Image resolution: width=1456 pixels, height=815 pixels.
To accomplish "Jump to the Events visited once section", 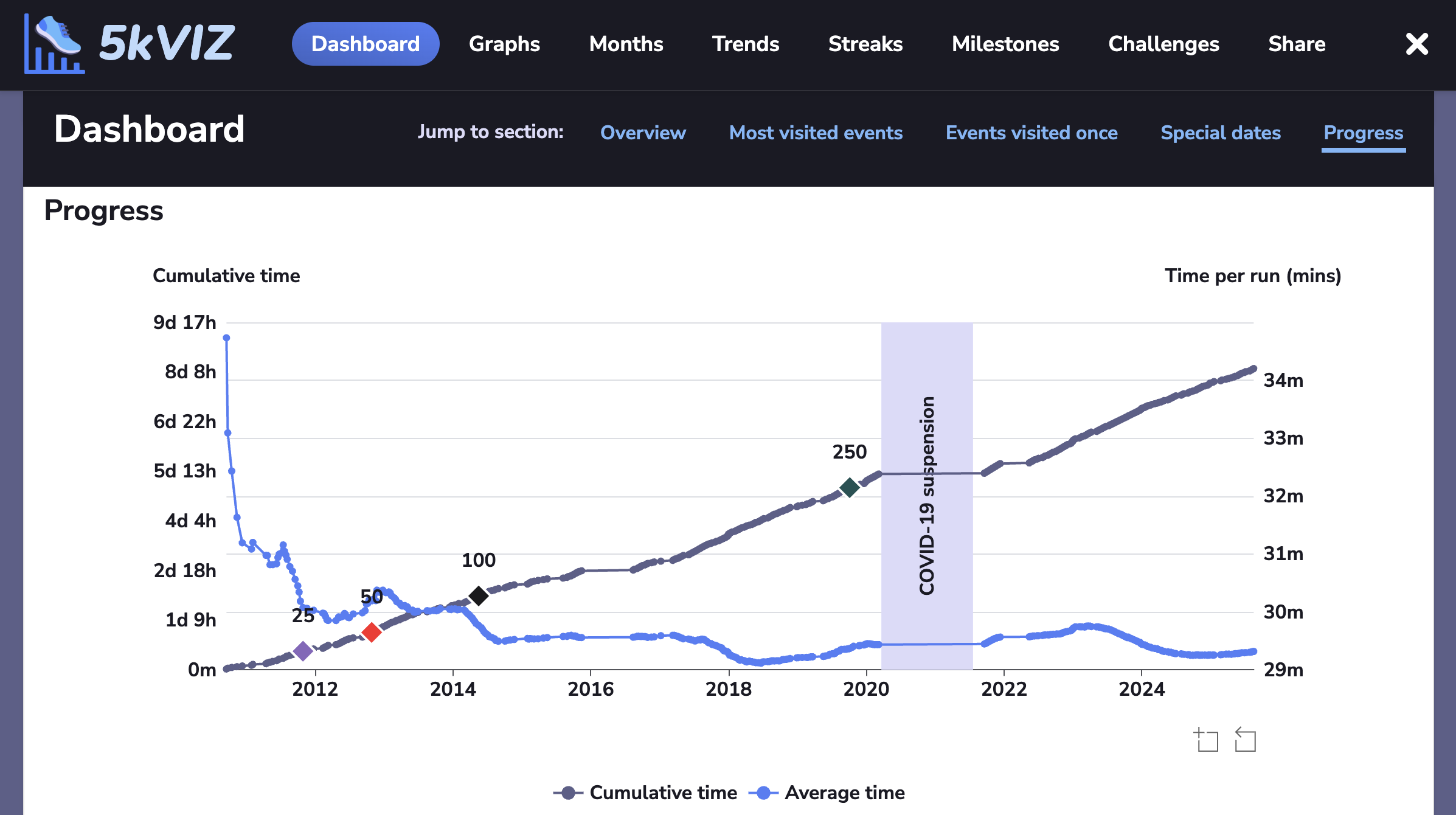I will coord(1031,133).
